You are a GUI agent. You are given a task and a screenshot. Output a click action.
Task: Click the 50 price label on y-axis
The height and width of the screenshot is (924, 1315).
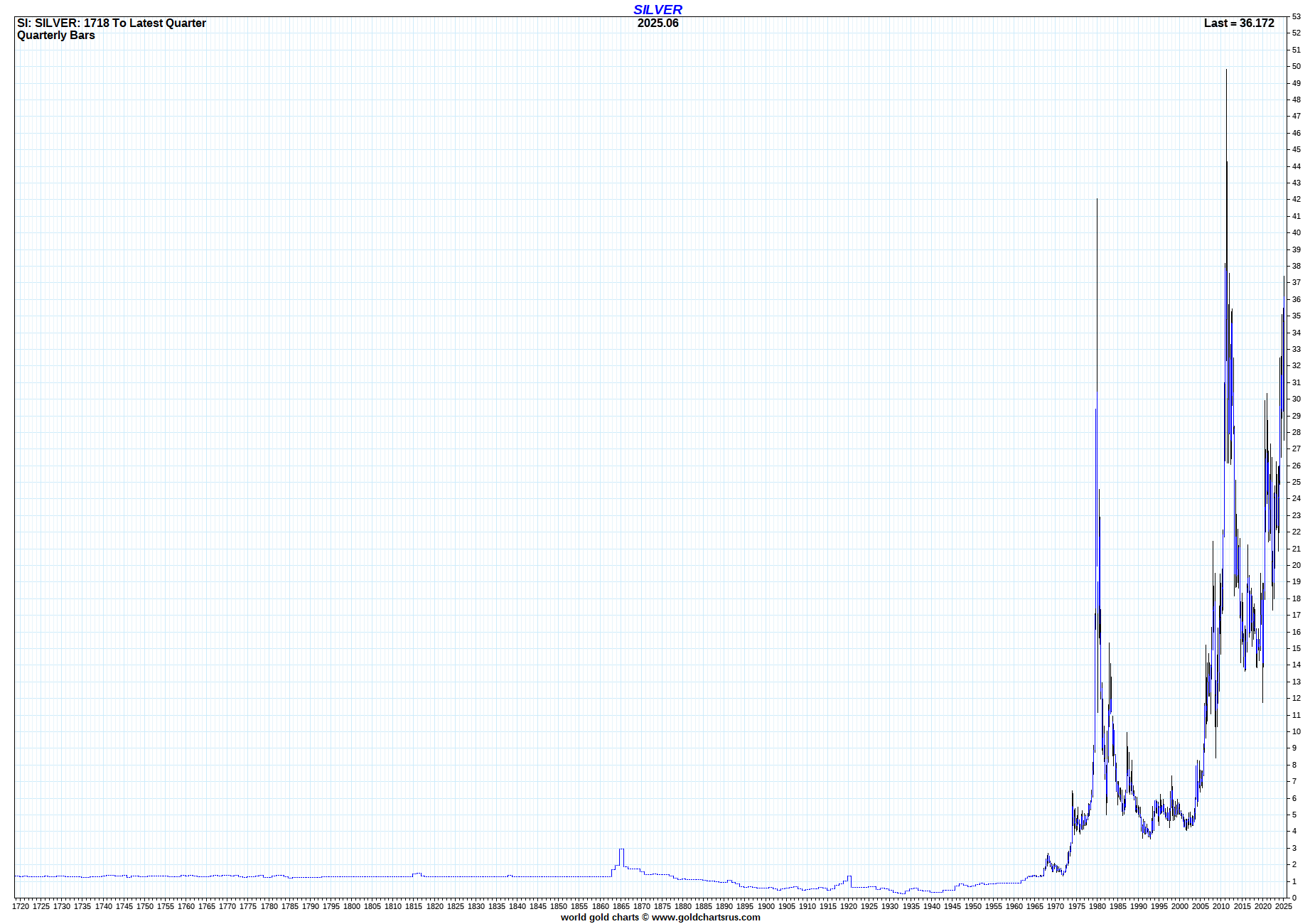pyautogui.click(x=1297, y=66)
